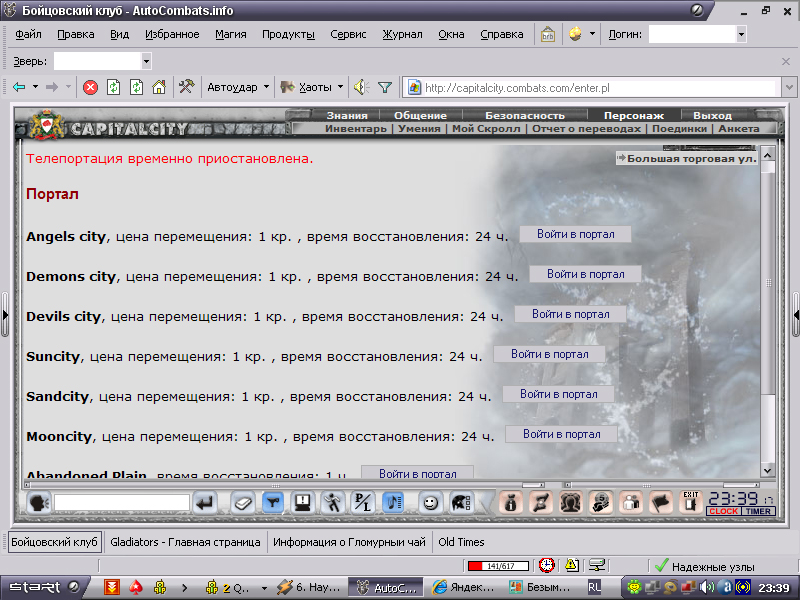Open the smiley emoticons icon
The height and width of the screenshot is (600, 800).
click(x=431, y=503)
